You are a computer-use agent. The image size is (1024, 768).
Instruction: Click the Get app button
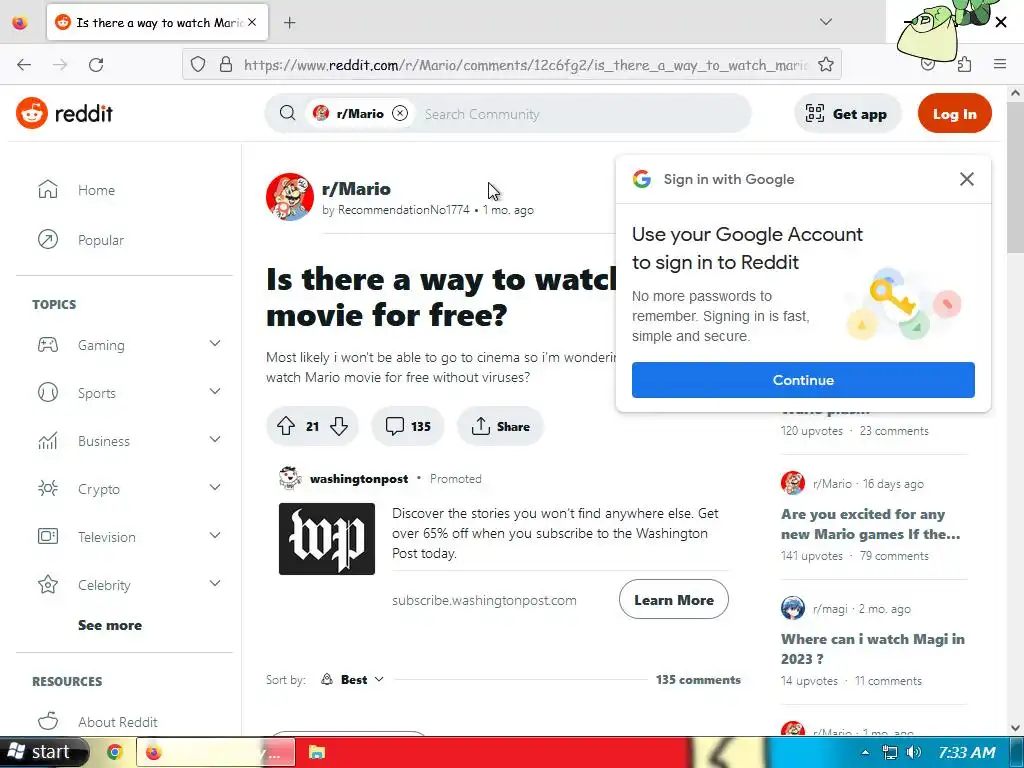847,114
